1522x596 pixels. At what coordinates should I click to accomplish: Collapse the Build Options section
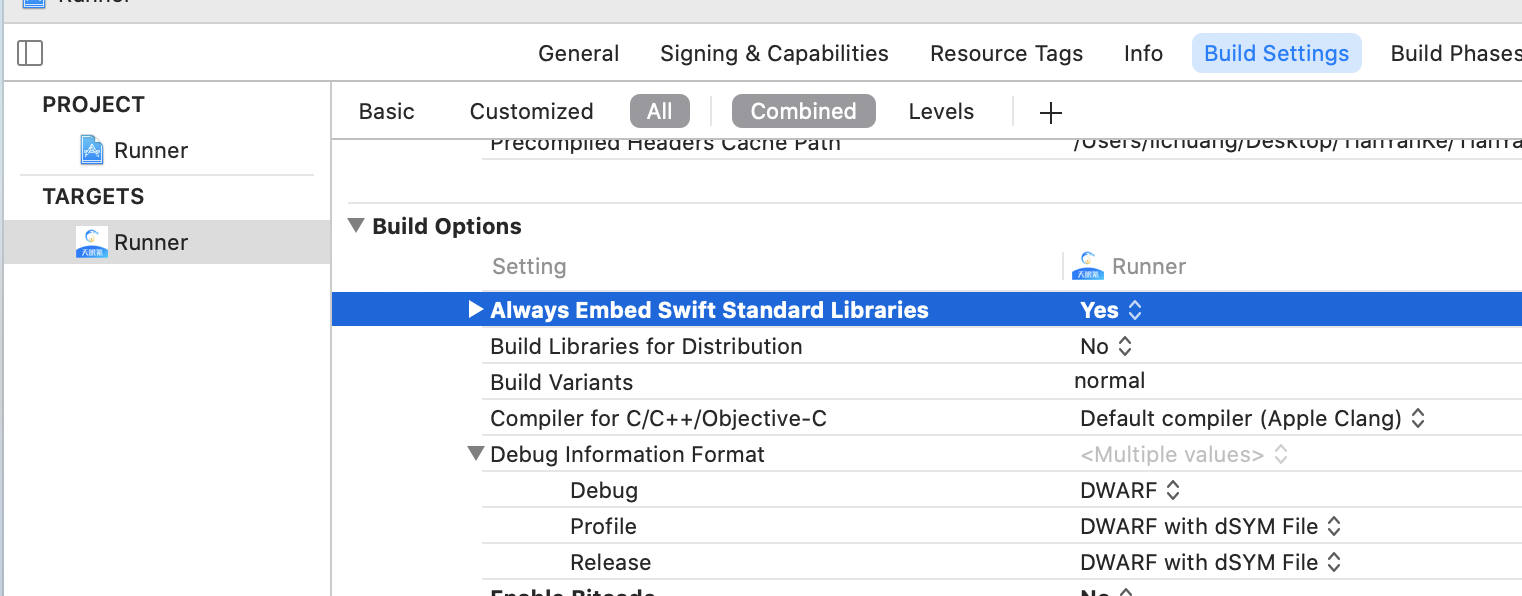coord(356,226)
